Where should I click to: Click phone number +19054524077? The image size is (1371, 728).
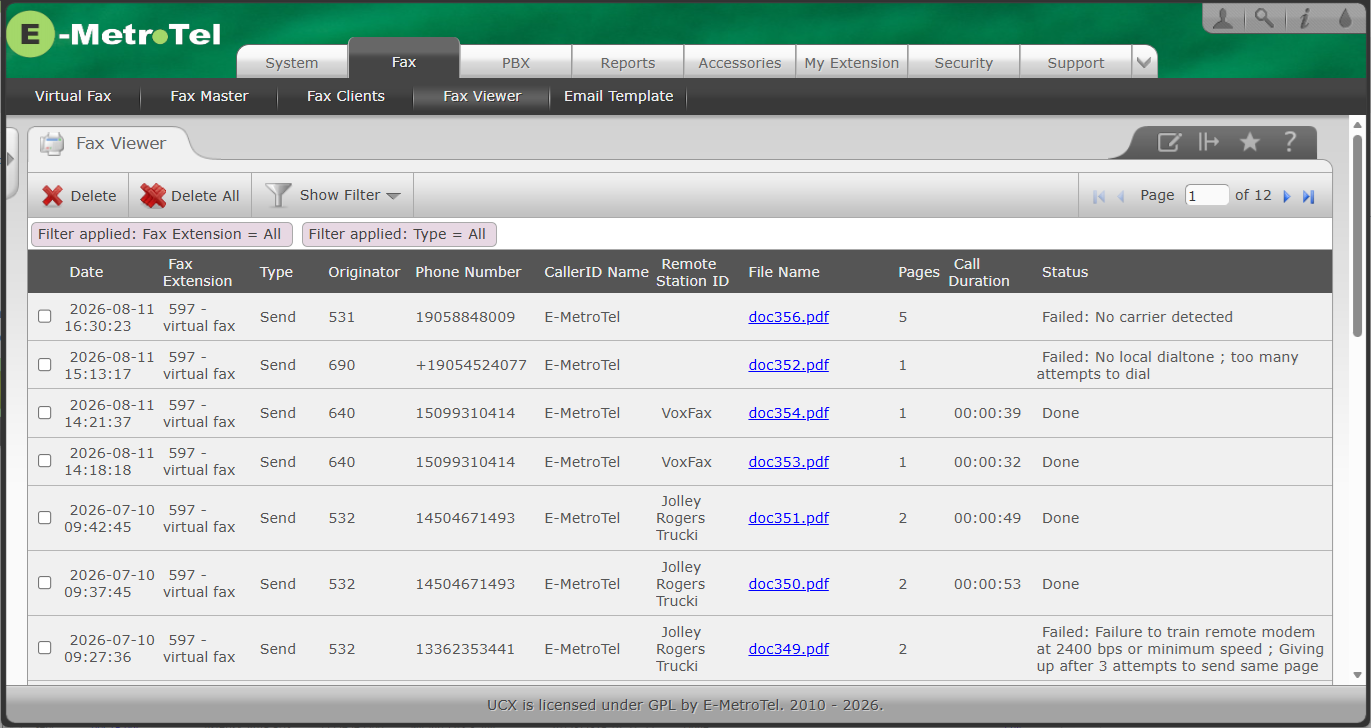click(471, 365)
